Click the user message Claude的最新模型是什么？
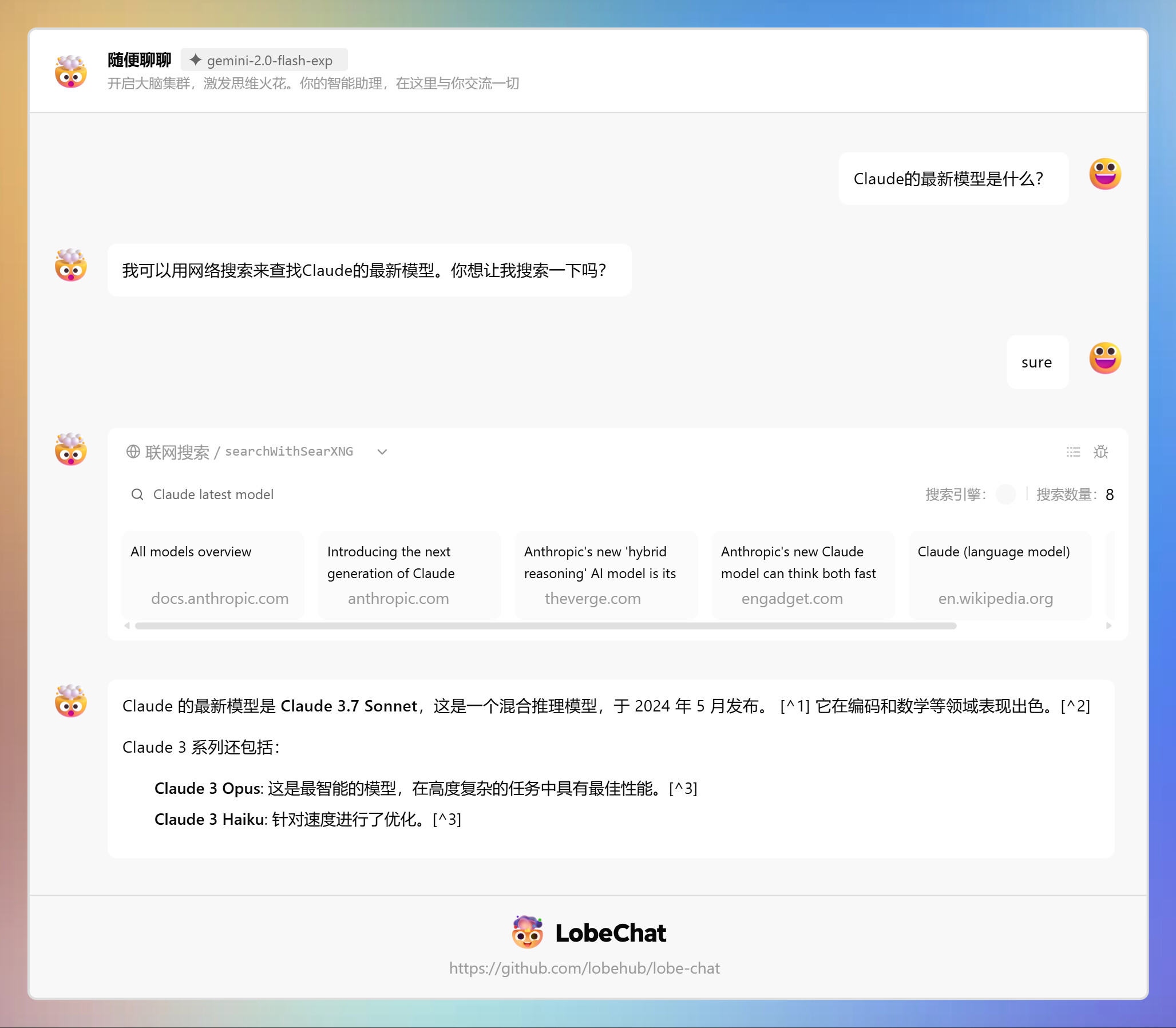 click(x=953, y=179)
